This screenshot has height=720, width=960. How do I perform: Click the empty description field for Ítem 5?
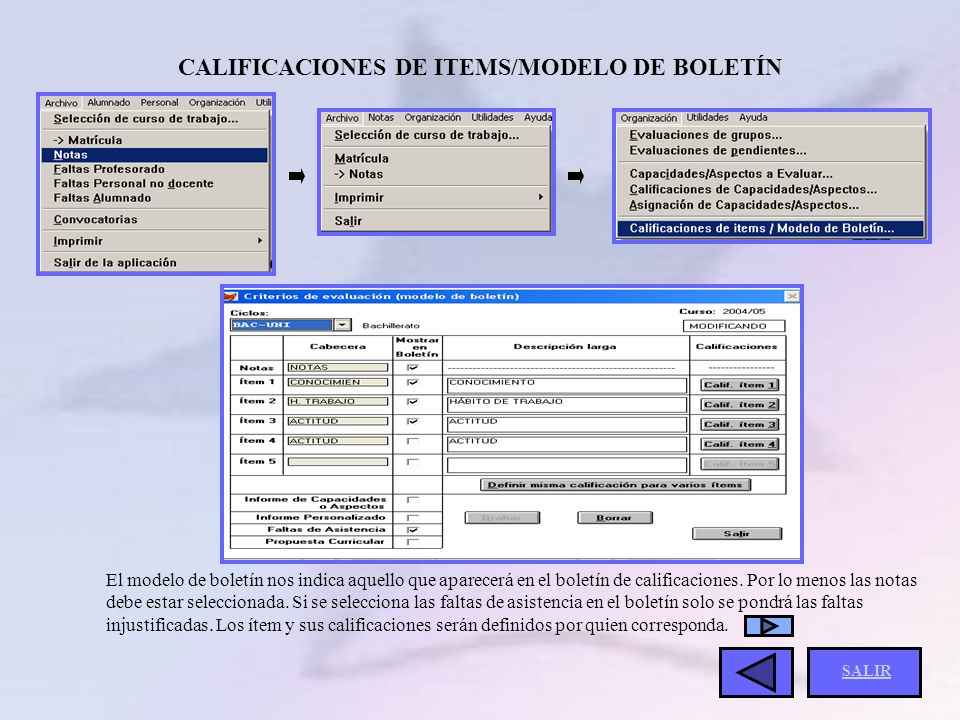(567, 465)
